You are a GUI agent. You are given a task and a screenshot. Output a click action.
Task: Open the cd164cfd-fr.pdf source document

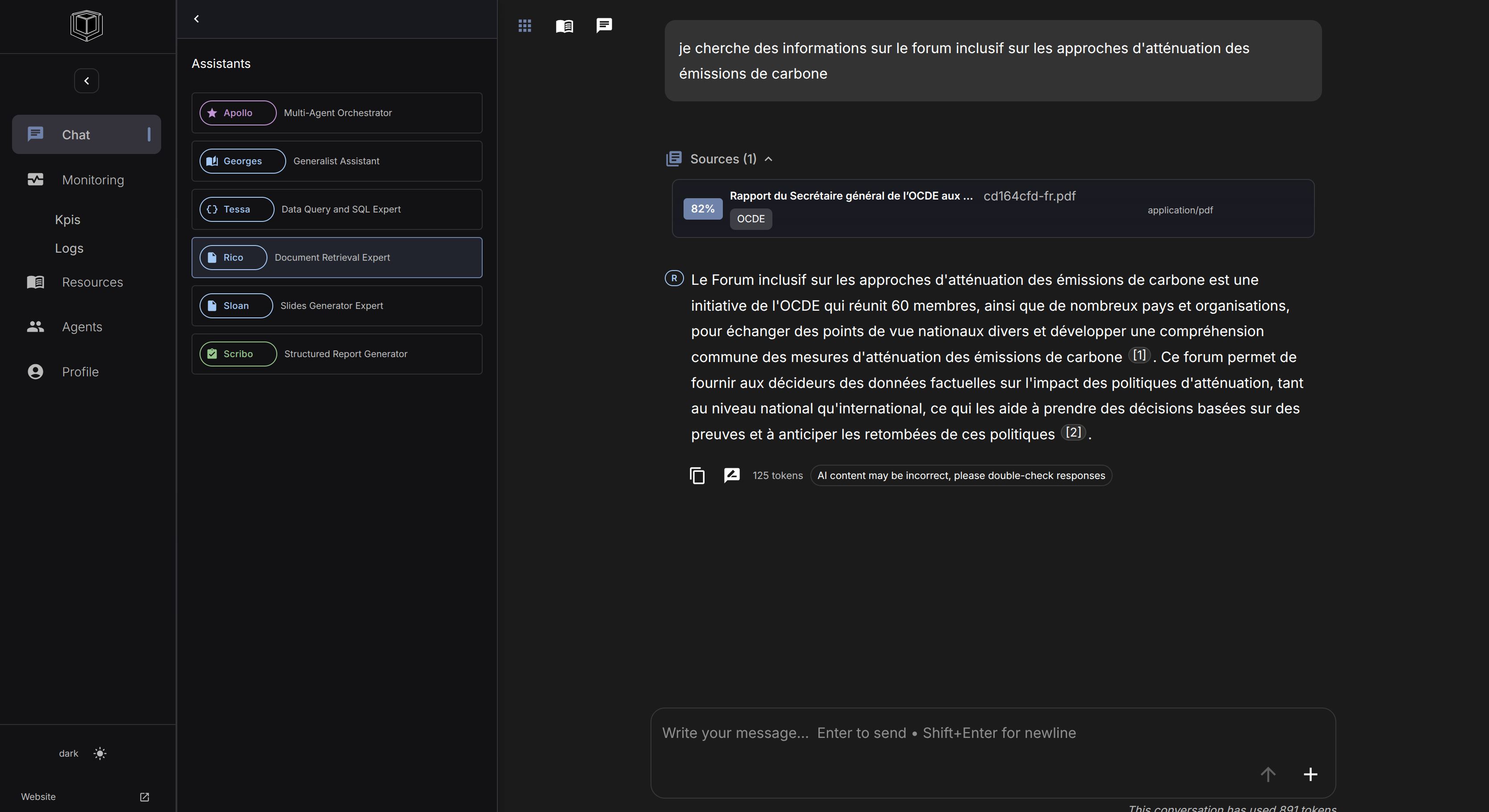pyautogui.click(x=1029, y=196)
